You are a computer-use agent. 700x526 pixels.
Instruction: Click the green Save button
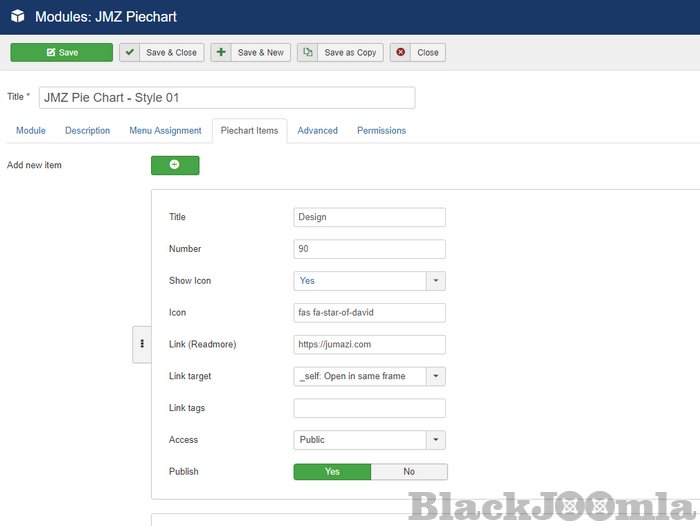(x=61, y=52)
